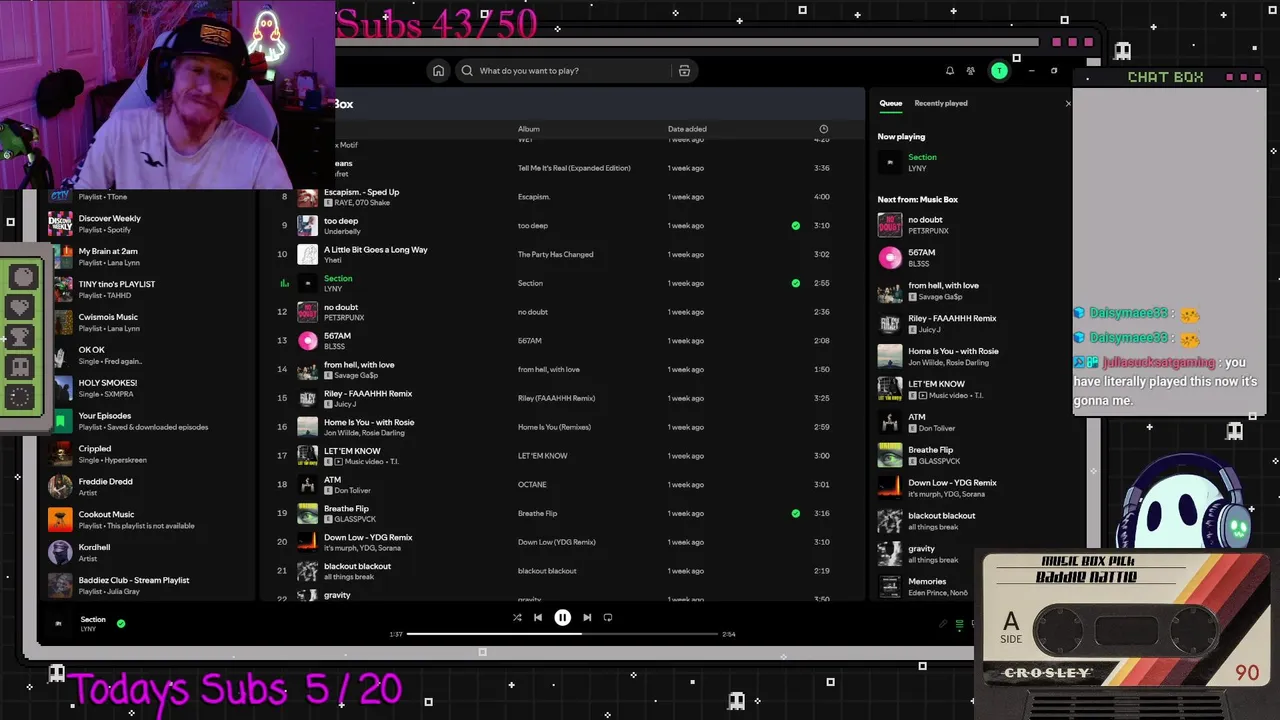Close the Queue side panel
The width and height of the screenshot is (1280, 720).
pos(1067,103)
